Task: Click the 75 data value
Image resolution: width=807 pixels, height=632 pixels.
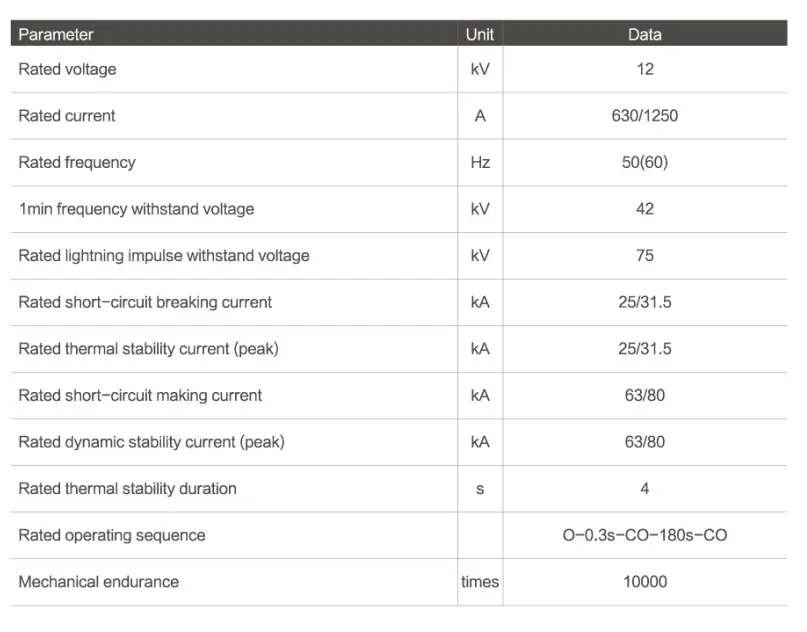Action: point(645,255)
